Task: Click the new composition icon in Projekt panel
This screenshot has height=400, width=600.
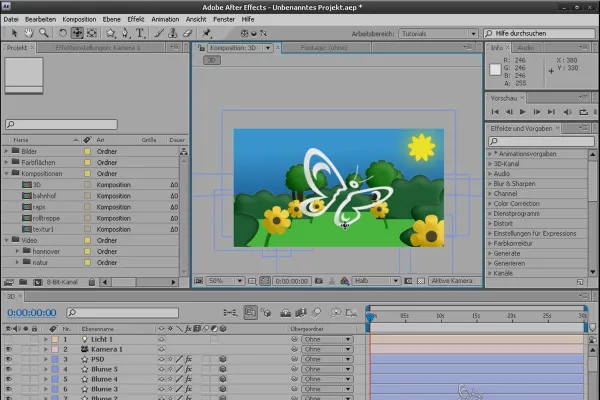Action: [38, 282]
